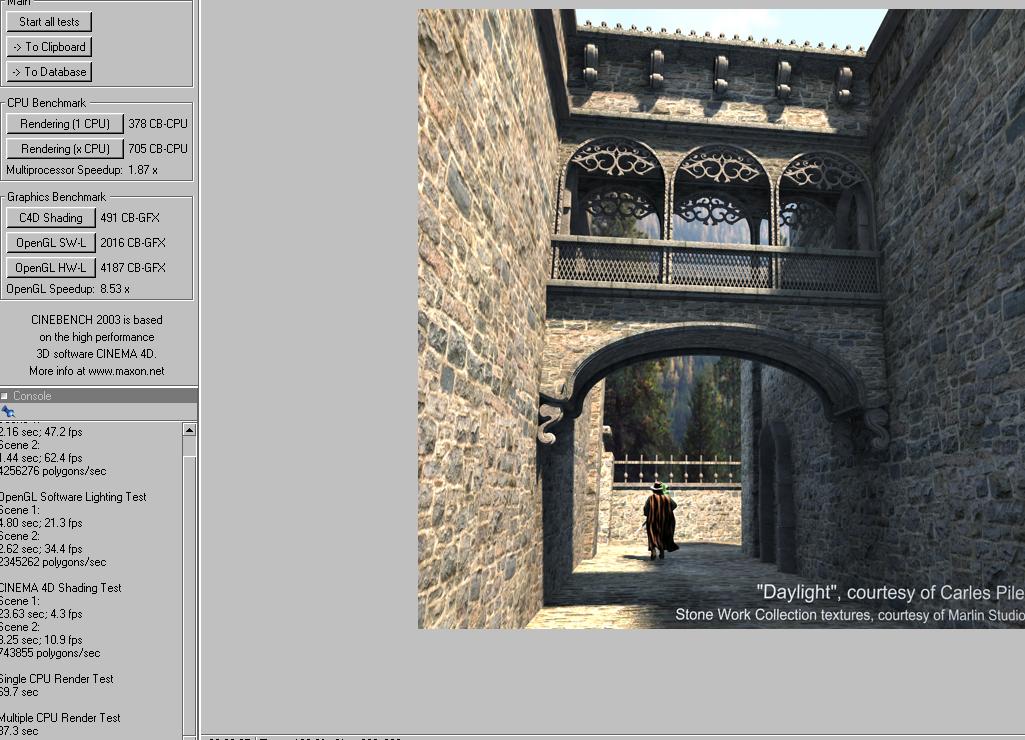Click the blue icon under Console header

point(8,411)
